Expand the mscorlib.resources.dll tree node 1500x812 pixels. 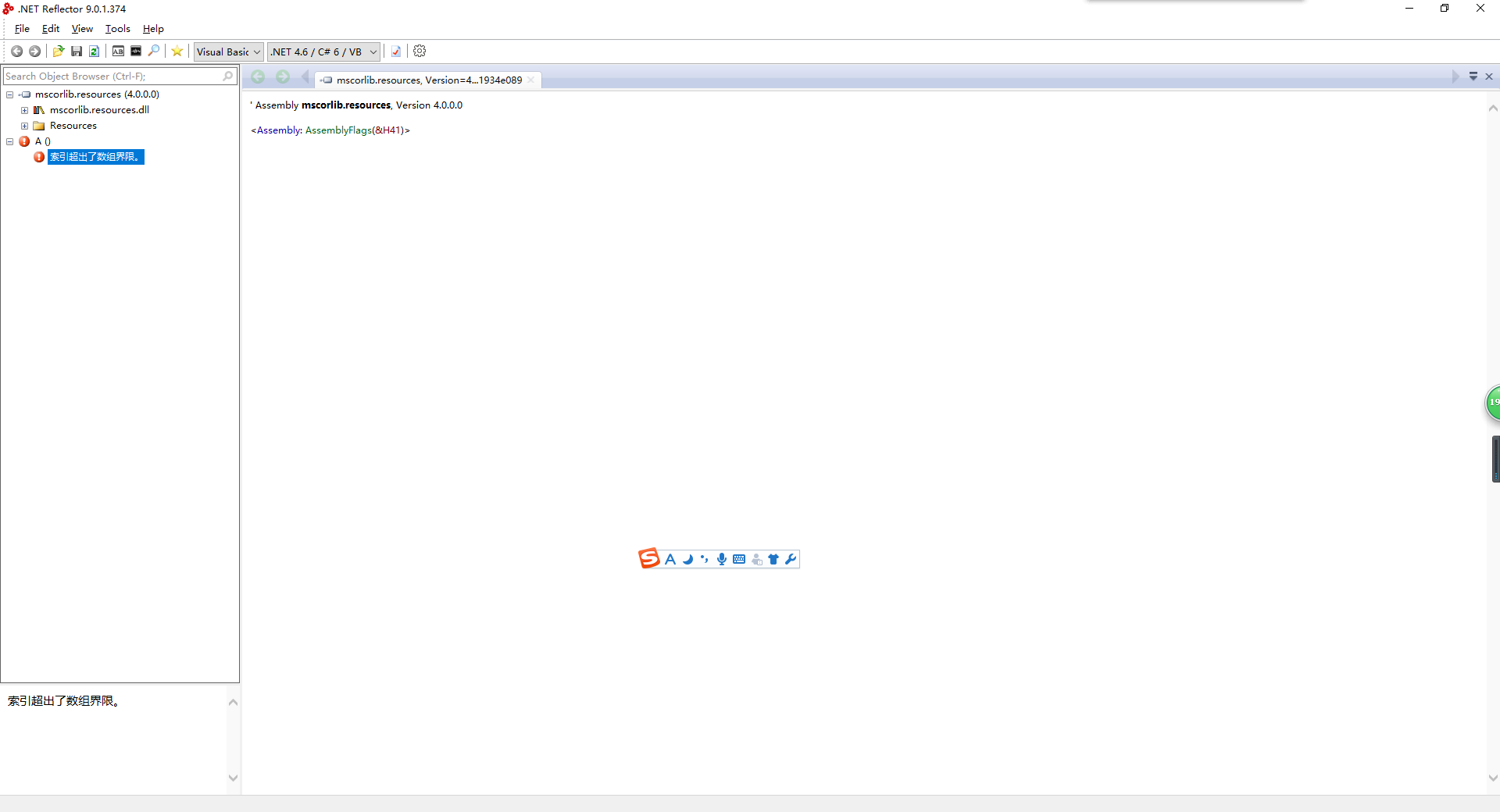tap(24, 110)
